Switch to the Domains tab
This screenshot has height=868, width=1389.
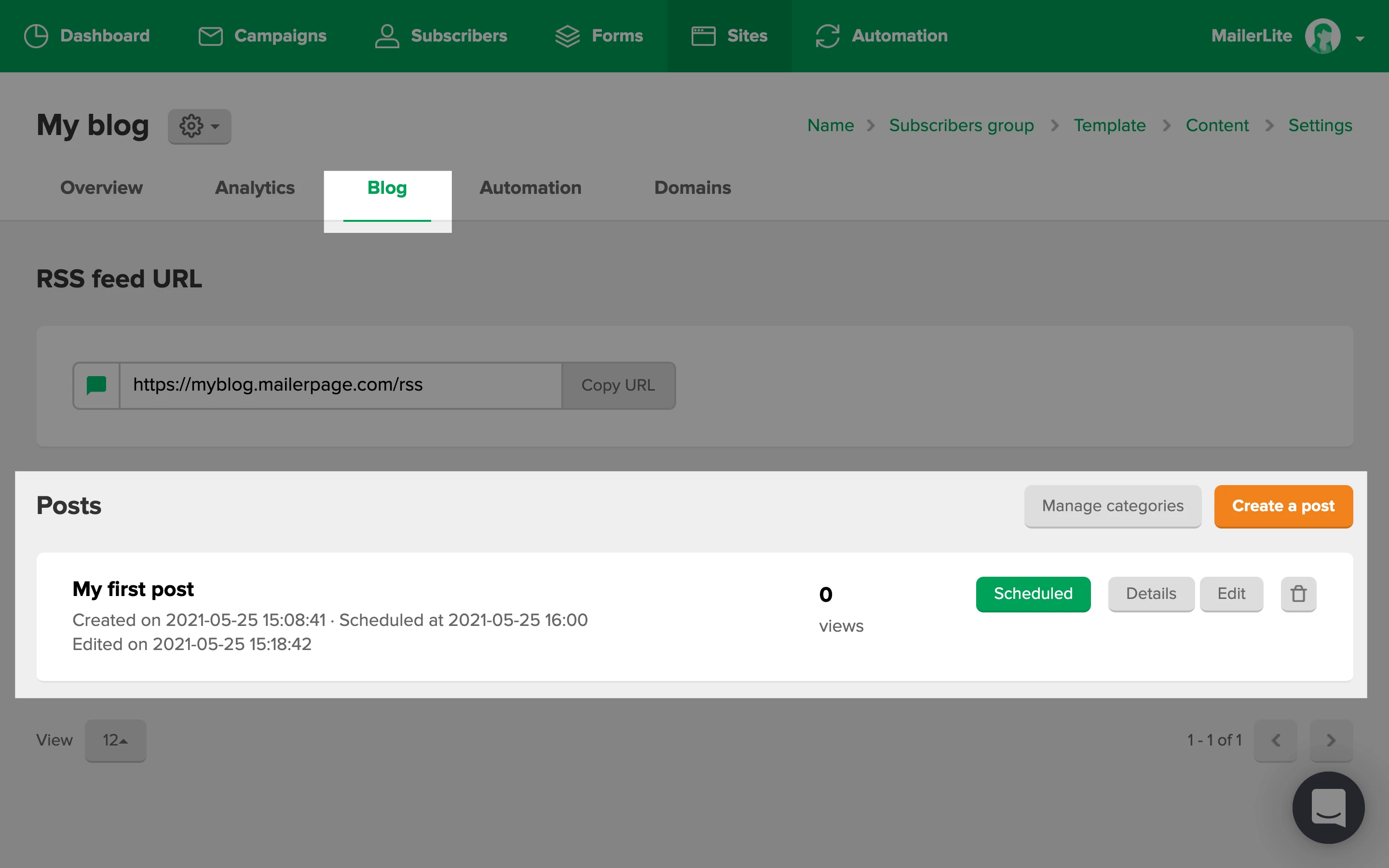tap(692, 188)
